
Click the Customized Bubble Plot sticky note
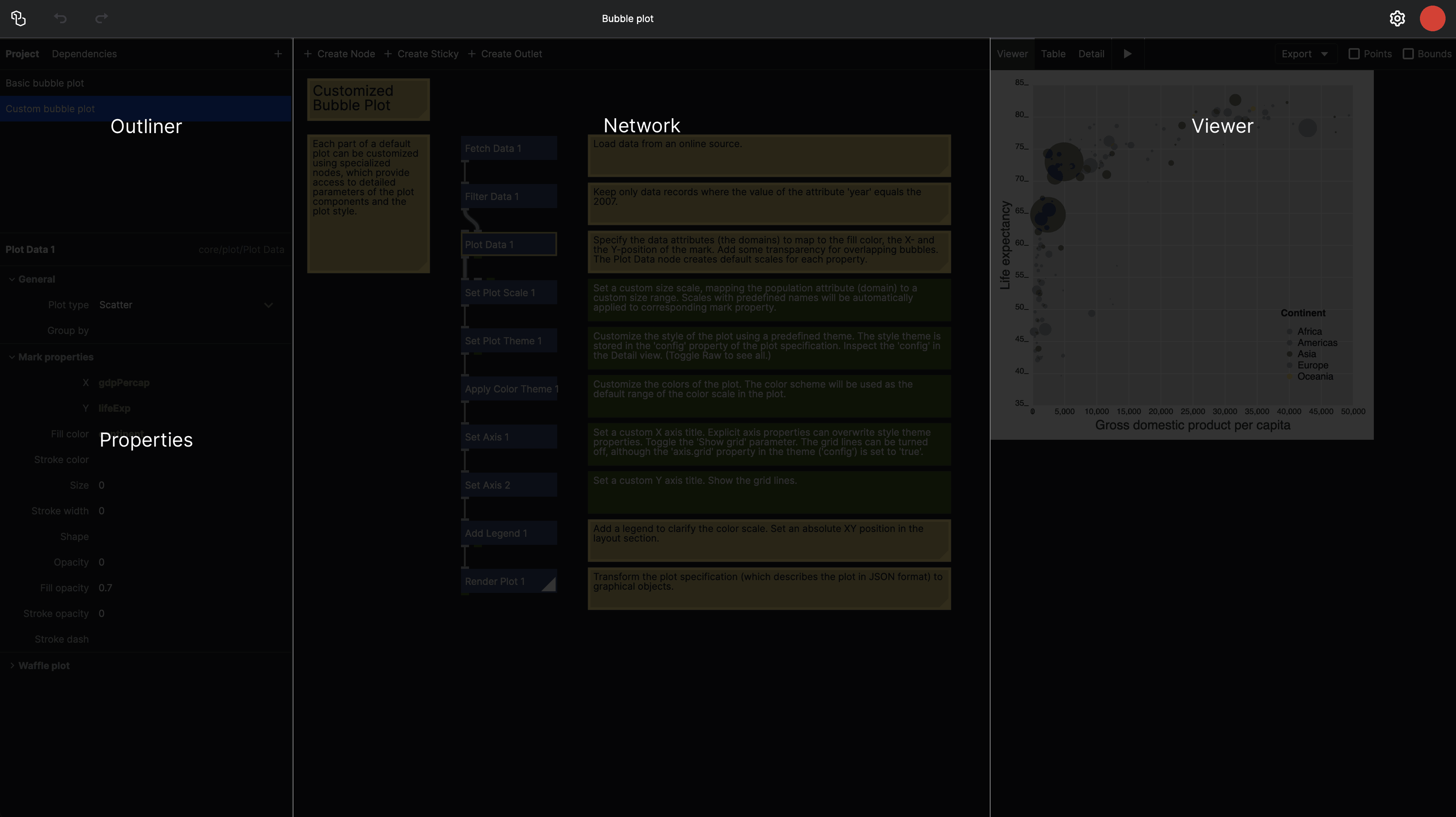tap(368, 99)
